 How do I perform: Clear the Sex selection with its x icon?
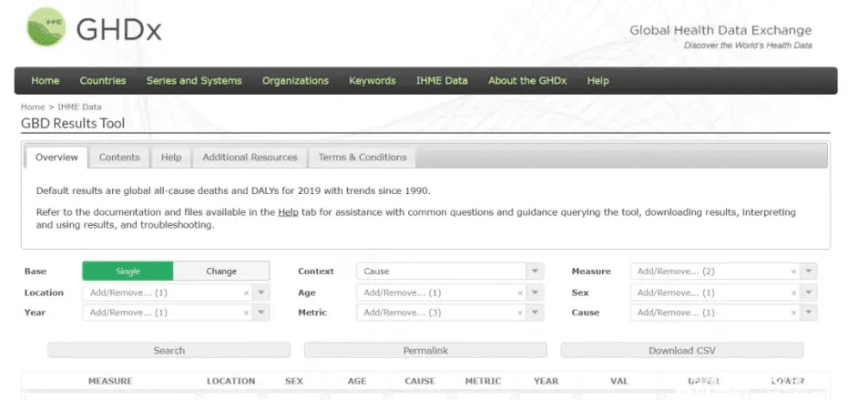point(794,293)
